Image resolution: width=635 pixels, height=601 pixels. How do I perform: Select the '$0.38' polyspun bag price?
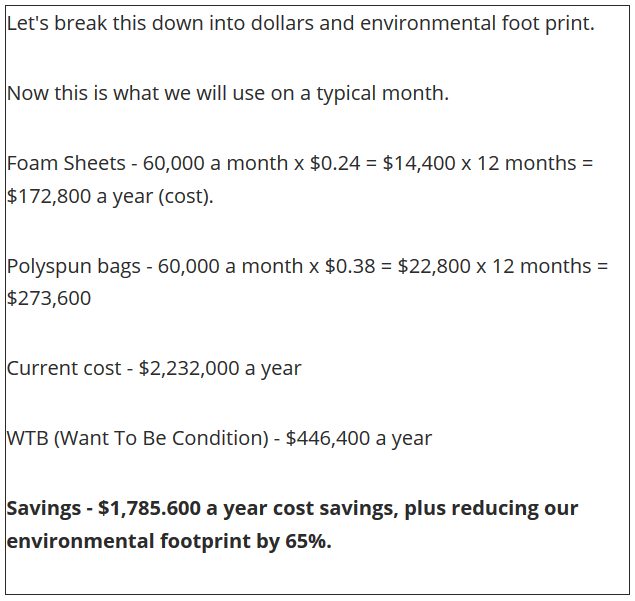(350, 266)
